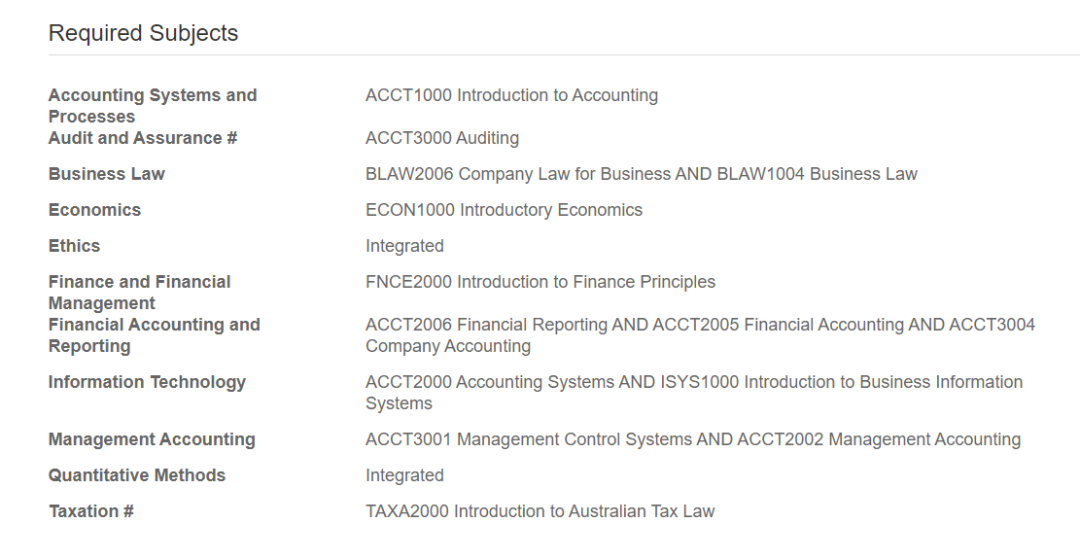Click the Quantitative Methods label
Image resolution: width=1080 pixels, height=558 pixels.
136,475
